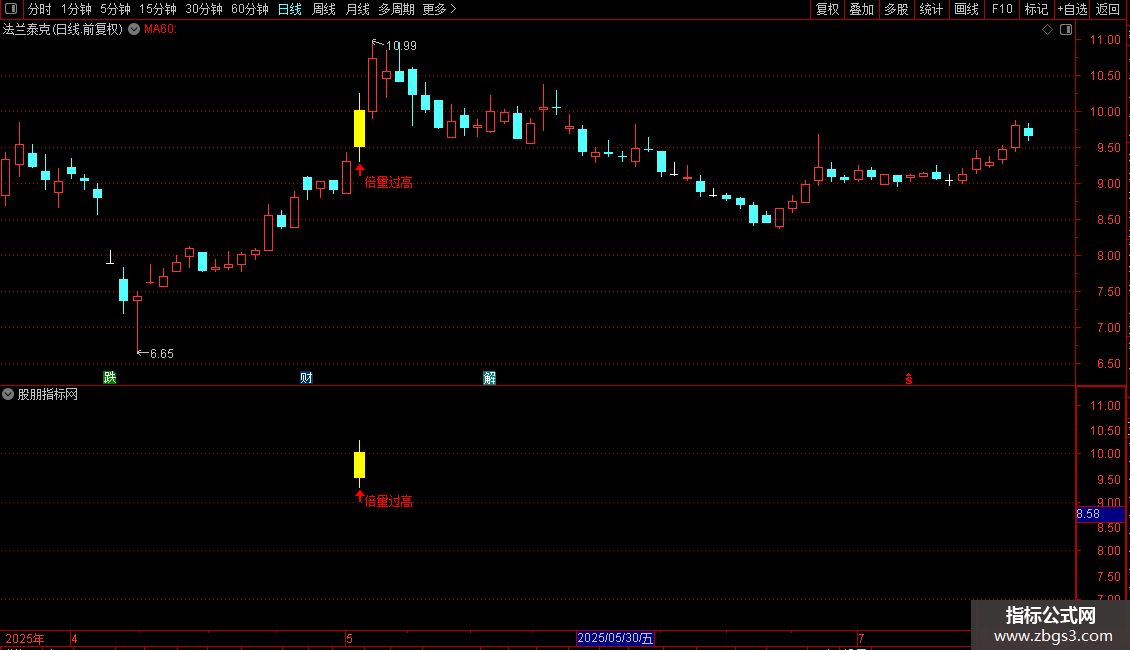Click the MA60 indicator label

pyautogui.click(x=160, y=29)
